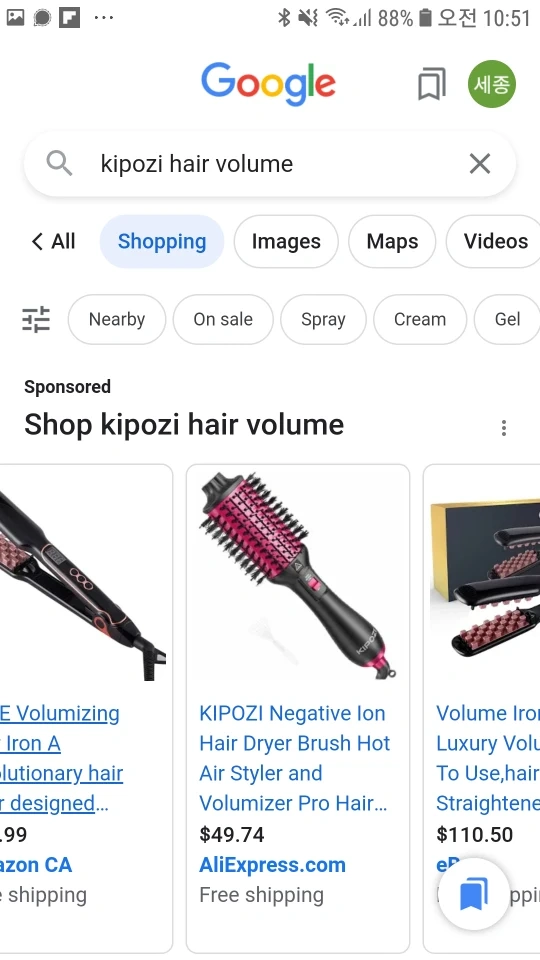Go back to All results
Screen dimensions: 540x960
click(53, 241)
